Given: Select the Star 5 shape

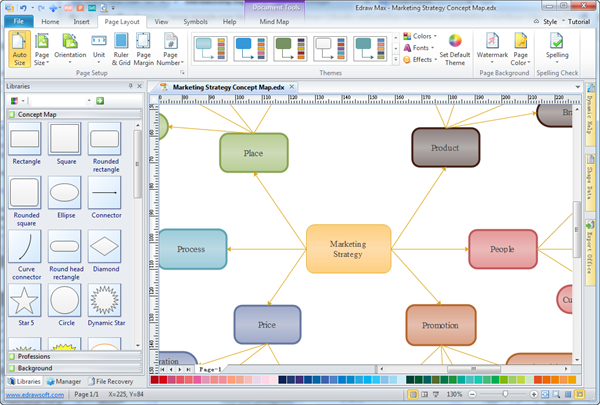Looking at the screenshot, I should 26,300.
